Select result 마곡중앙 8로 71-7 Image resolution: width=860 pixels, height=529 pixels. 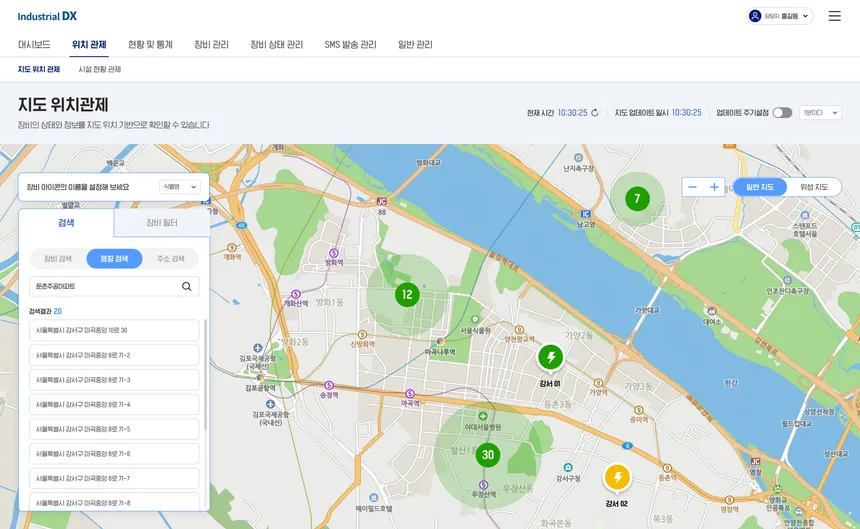114,479
